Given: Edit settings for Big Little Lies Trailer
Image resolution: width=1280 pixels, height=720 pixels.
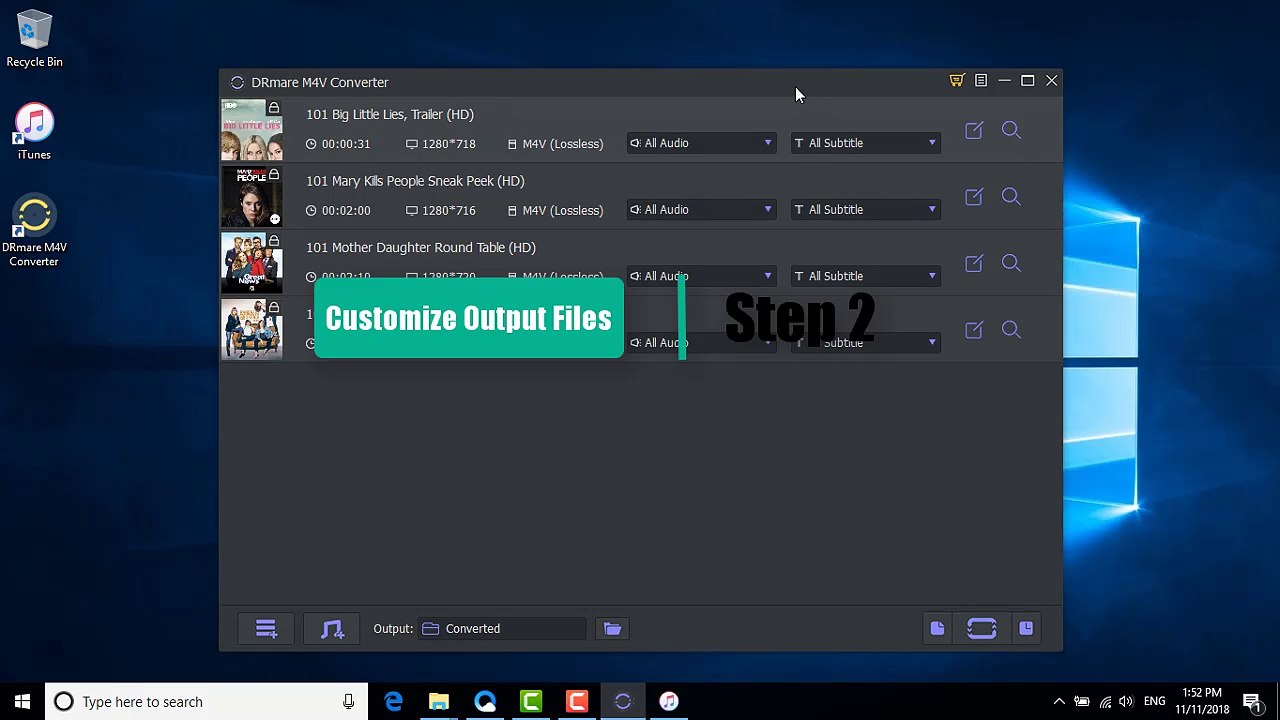Looking at the screenshot, I should click(974, 130).
